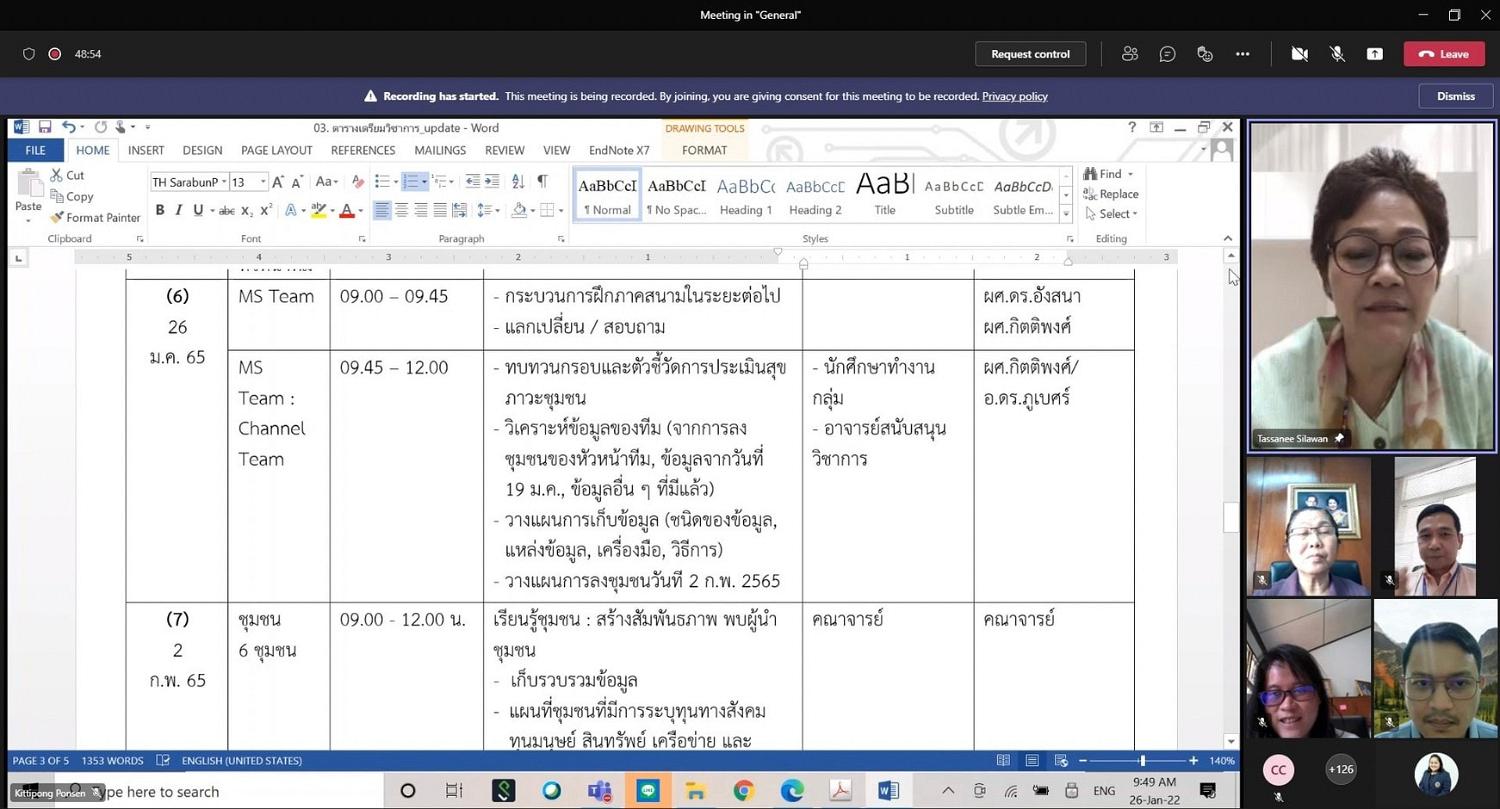Activate the Format Painter
This screenshot has height=809, width=1500.
click(96, 217)
